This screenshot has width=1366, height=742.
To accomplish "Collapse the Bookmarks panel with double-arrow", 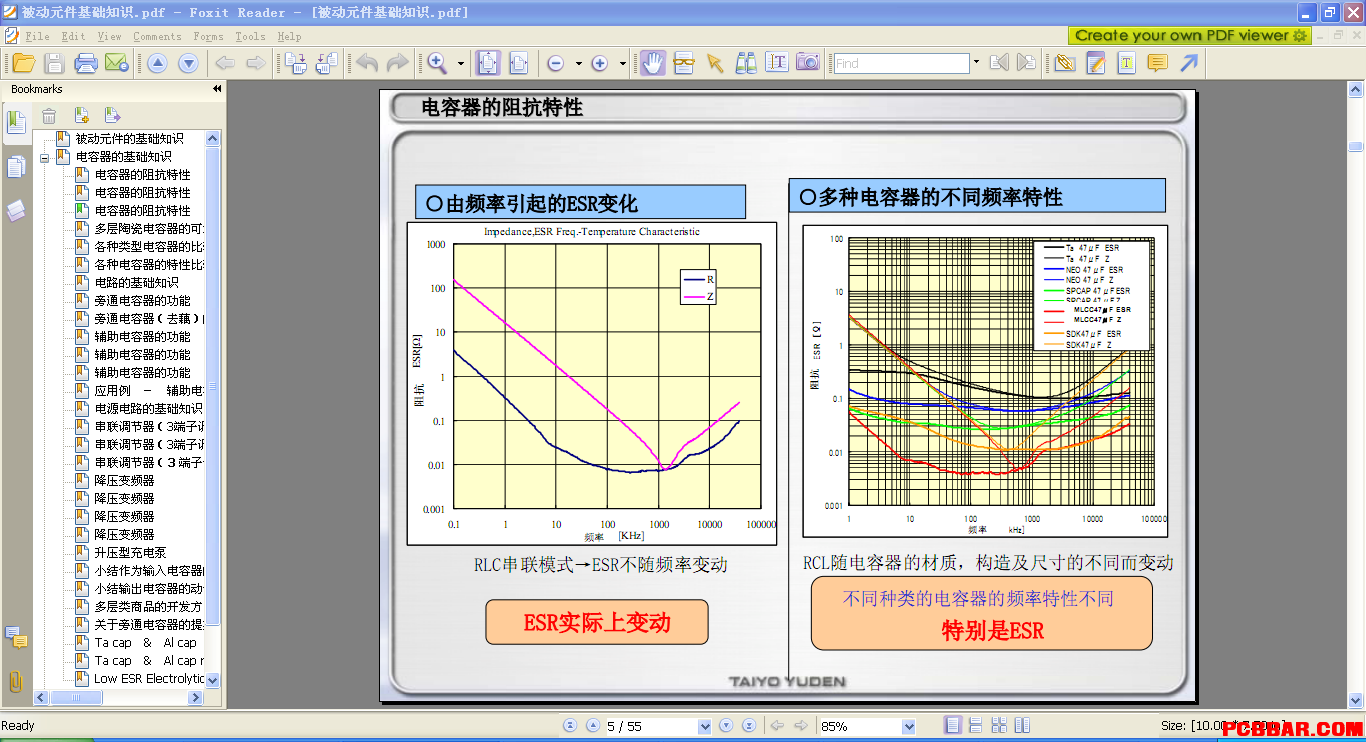I will [x=217, y=89].
